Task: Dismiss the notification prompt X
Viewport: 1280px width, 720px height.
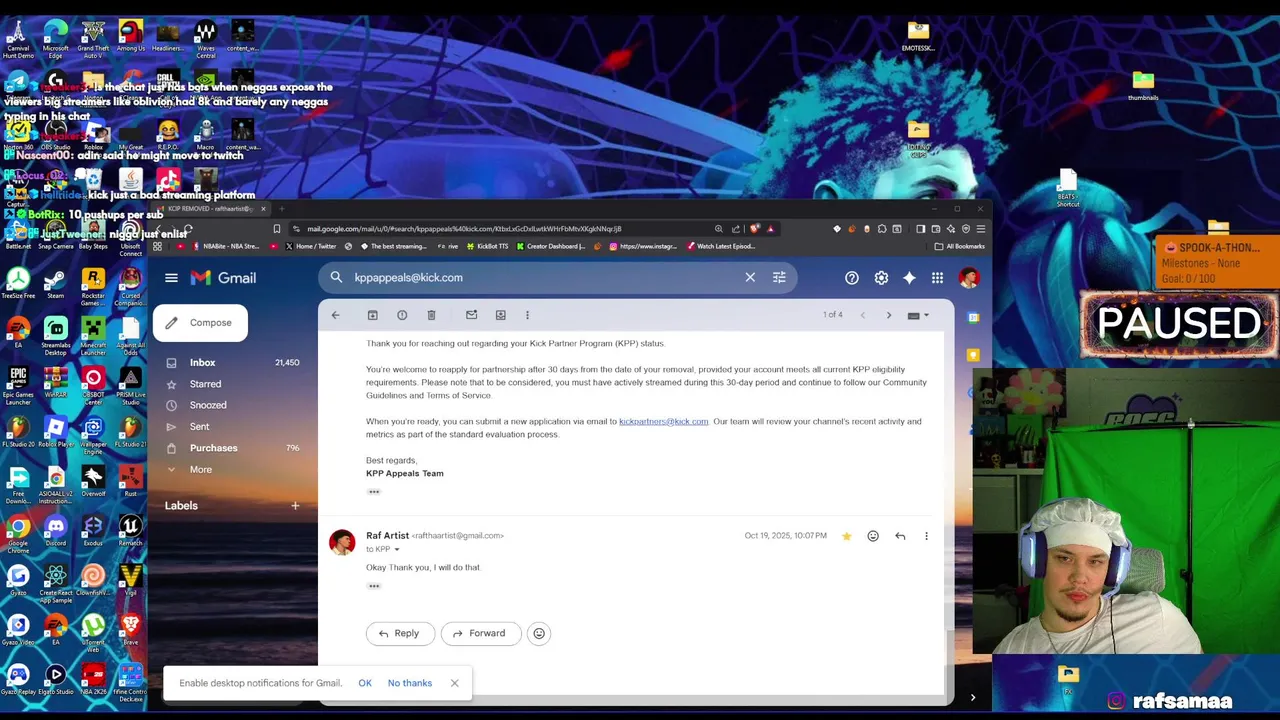Action: coord(454,683)
